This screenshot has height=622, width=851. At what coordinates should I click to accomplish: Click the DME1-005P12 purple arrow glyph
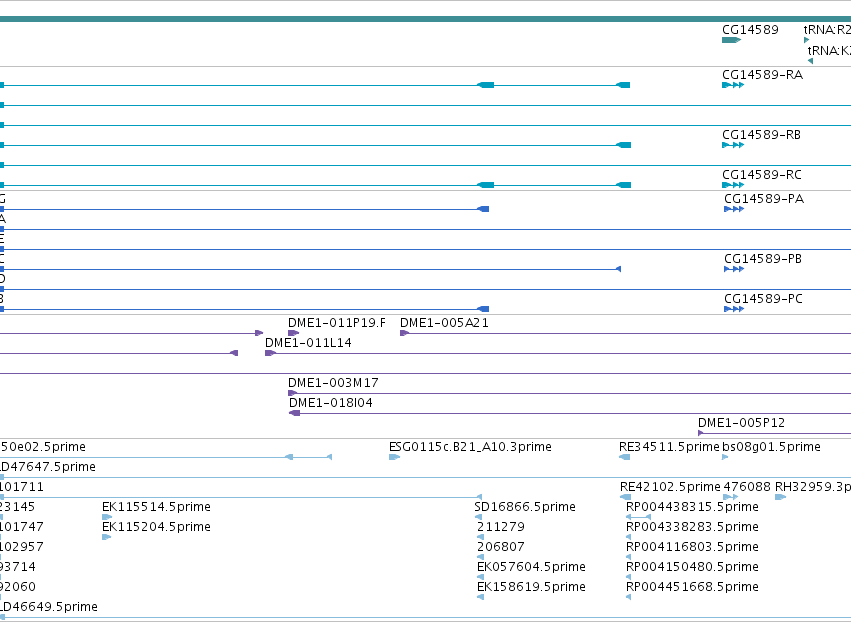pyautogui.click(x=701, y=433)
